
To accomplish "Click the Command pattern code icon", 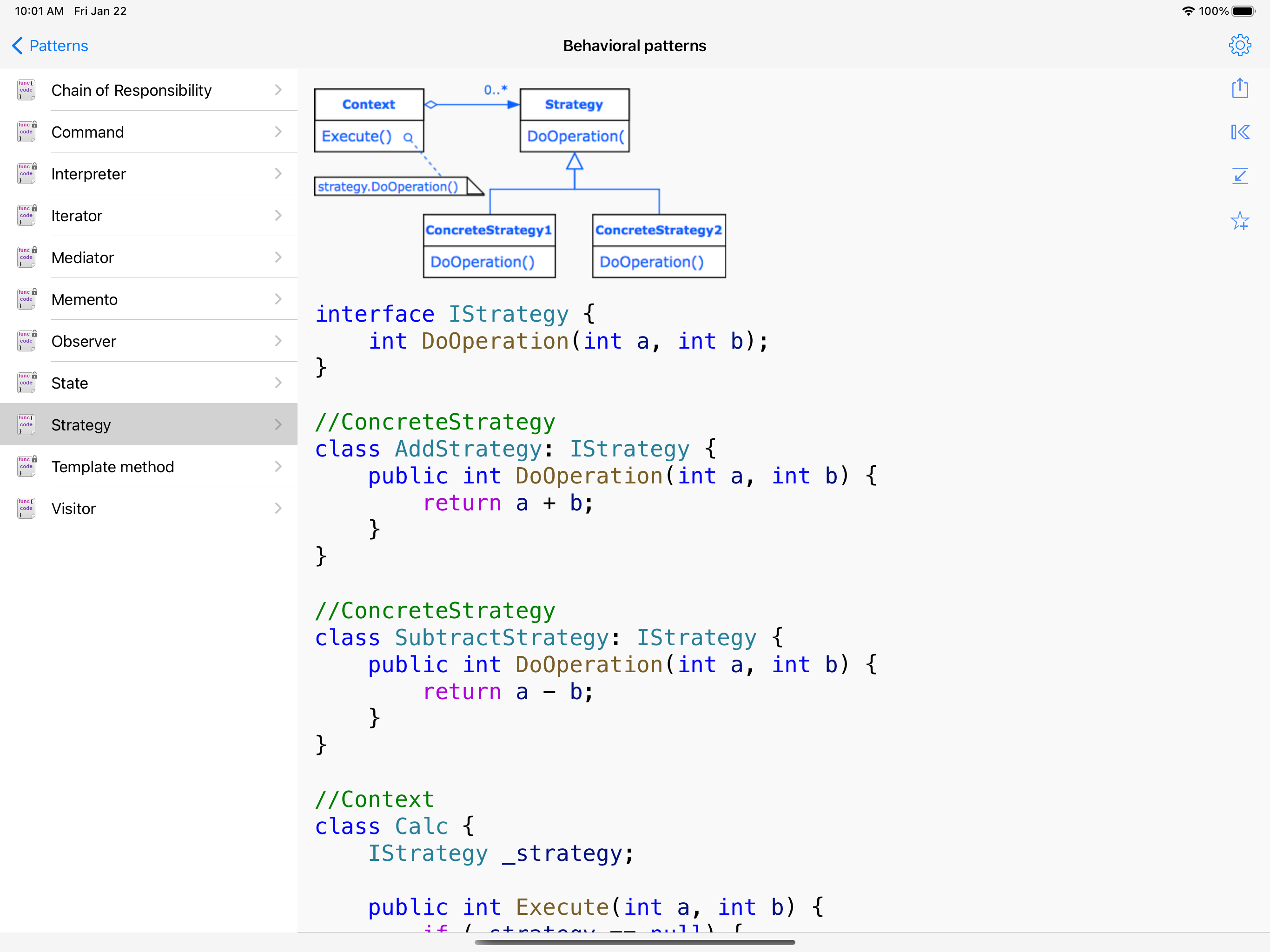I will 26,132.
